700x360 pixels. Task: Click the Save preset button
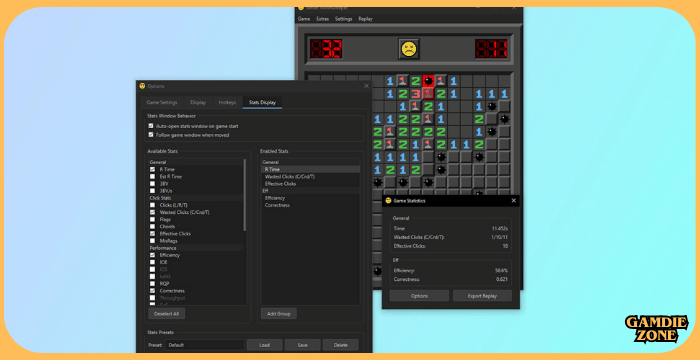tap(302, 345)
